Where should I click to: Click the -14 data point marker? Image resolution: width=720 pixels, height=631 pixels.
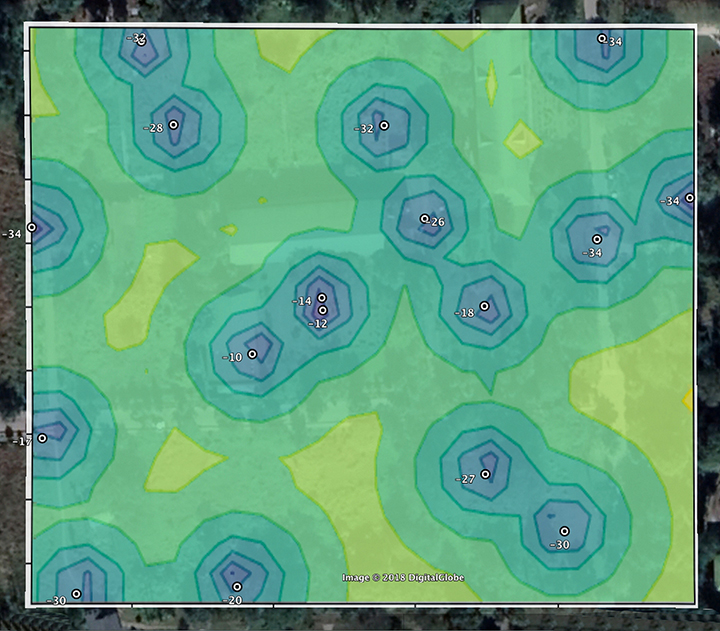tap(322, 298)
